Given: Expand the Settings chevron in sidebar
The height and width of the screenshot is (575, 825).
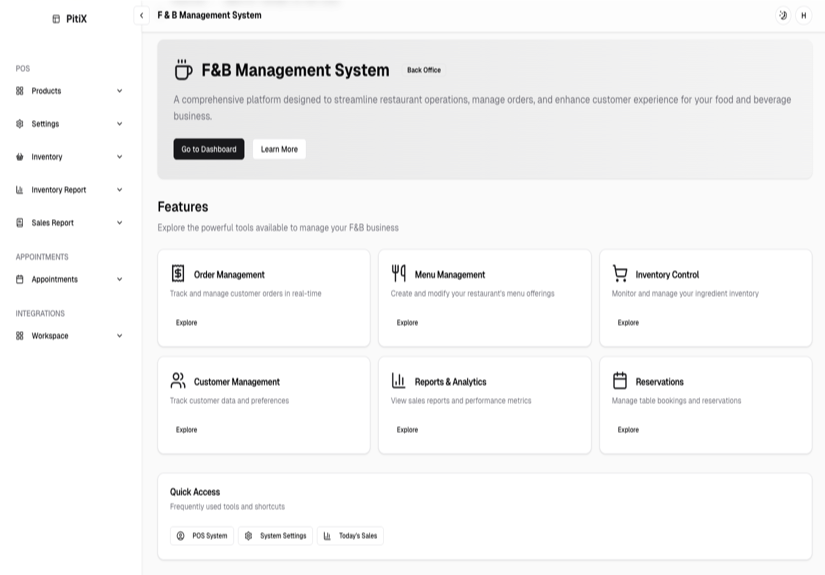Looking at the screenshot, I should pyautogui.click(x=119, y=124).
